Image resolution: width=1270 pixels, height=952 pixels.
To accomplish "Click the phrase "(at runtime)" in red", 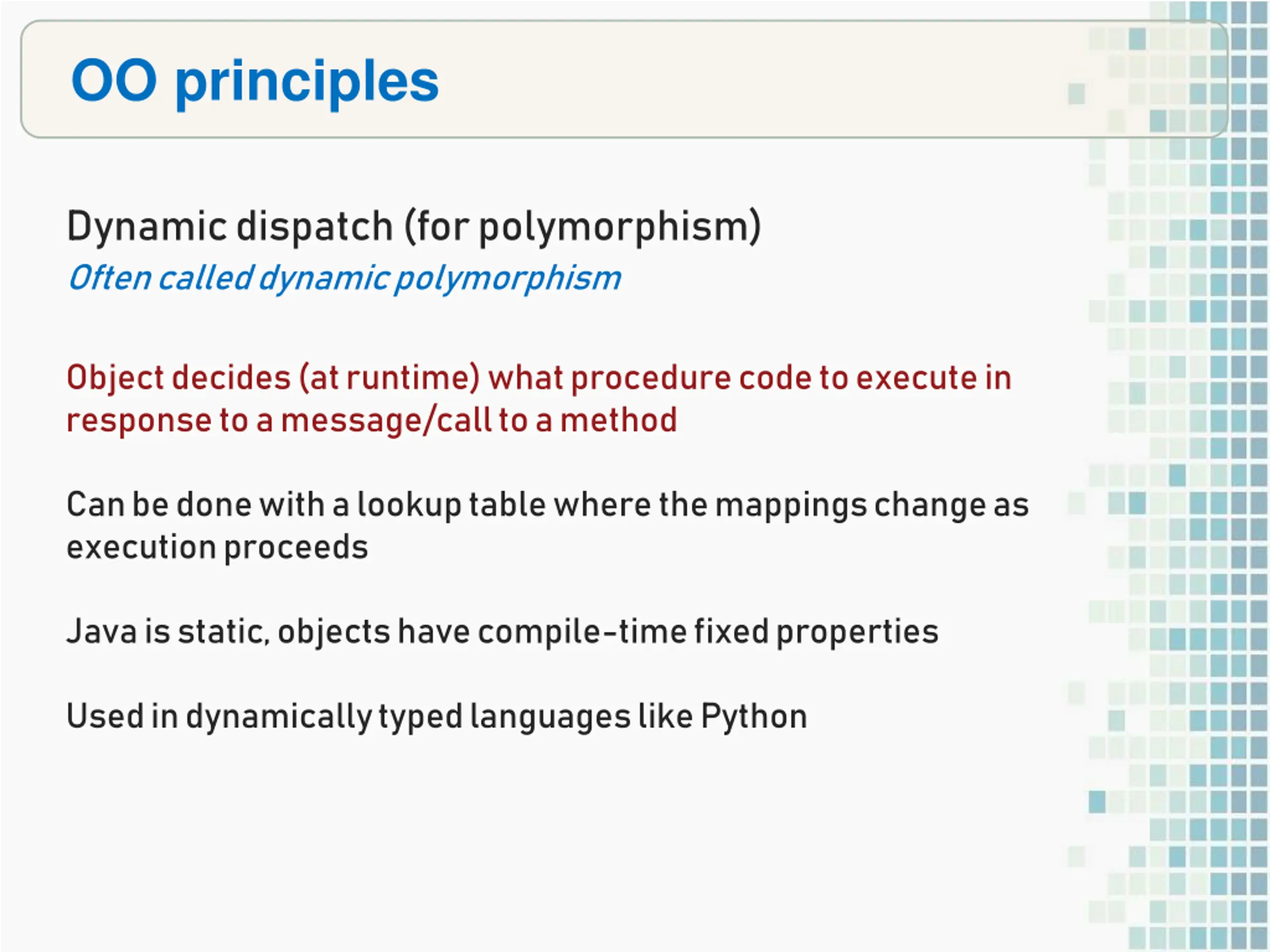I will click(x=389, y=379).
